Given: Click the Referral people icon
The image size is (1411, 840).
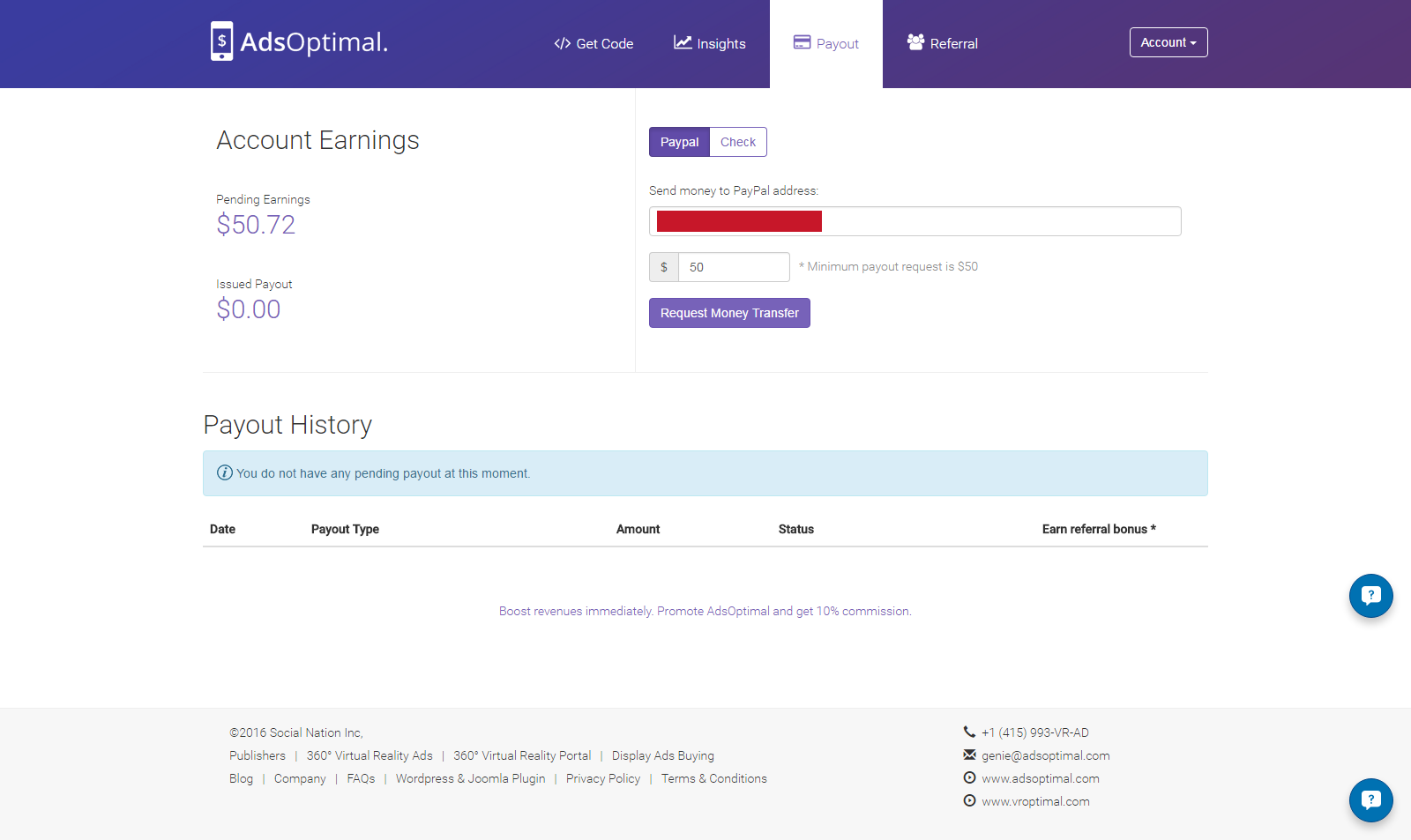Looking at the screenshot, I should (915, 42).
